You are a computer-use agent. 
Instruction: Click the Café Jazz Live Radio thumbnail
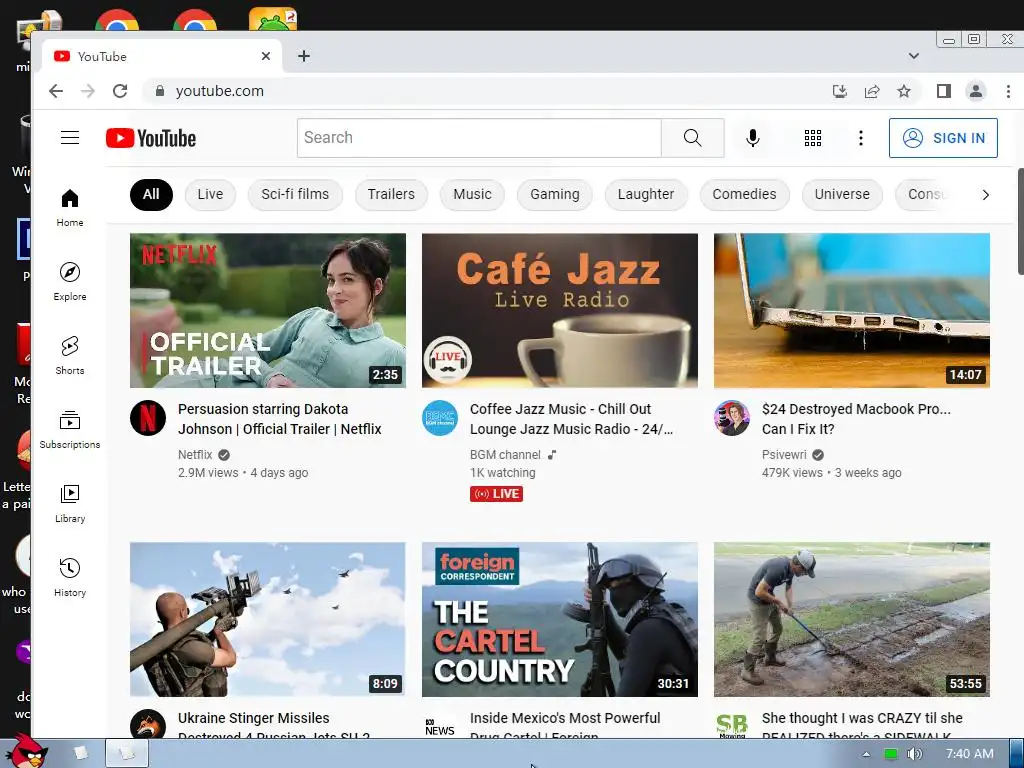(x=560, y=311)
